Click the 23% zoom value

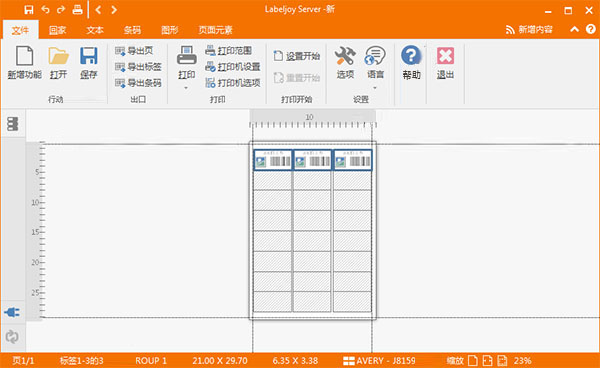(523, 361)
